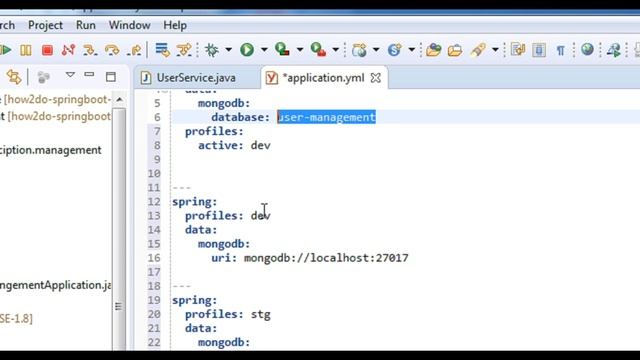Open the Coverage dropdown arrow
This screenshot has height=360, width=640.
(x=300, y=50)
